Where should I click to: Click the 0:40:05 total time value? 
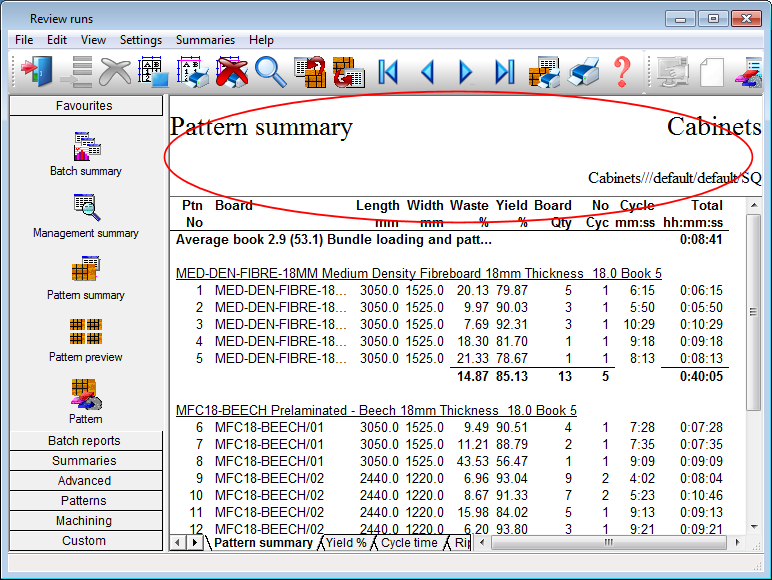701,377
